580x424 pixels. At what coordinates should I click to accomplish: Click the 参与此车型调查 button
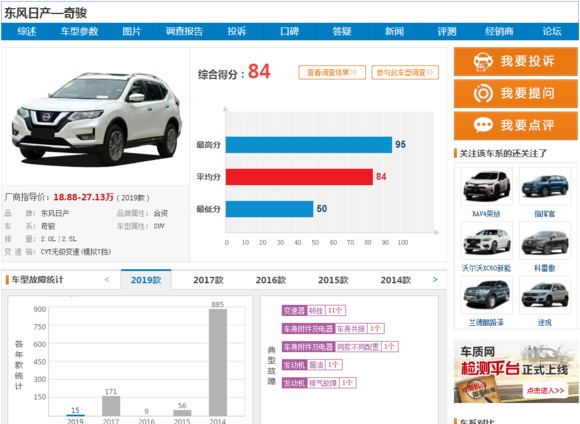click(405, 73)
